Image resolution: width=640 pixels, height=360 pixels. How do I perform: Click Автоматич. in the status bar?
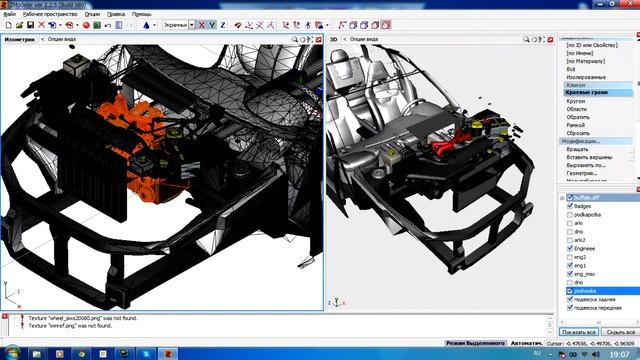[x=527, y=343]
